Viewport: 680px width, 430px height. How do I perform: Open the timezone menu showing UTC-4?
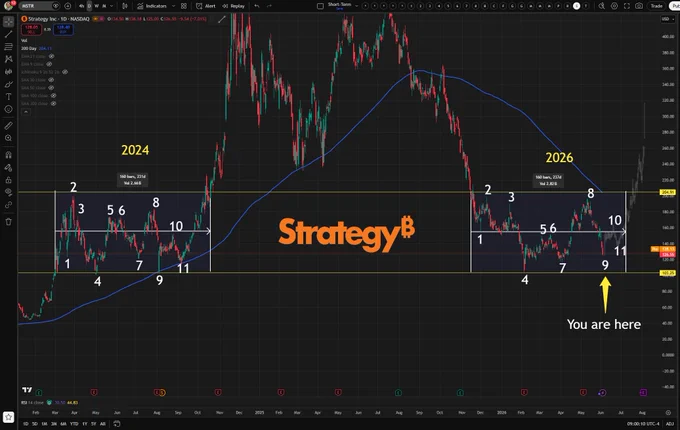point(644,424)
